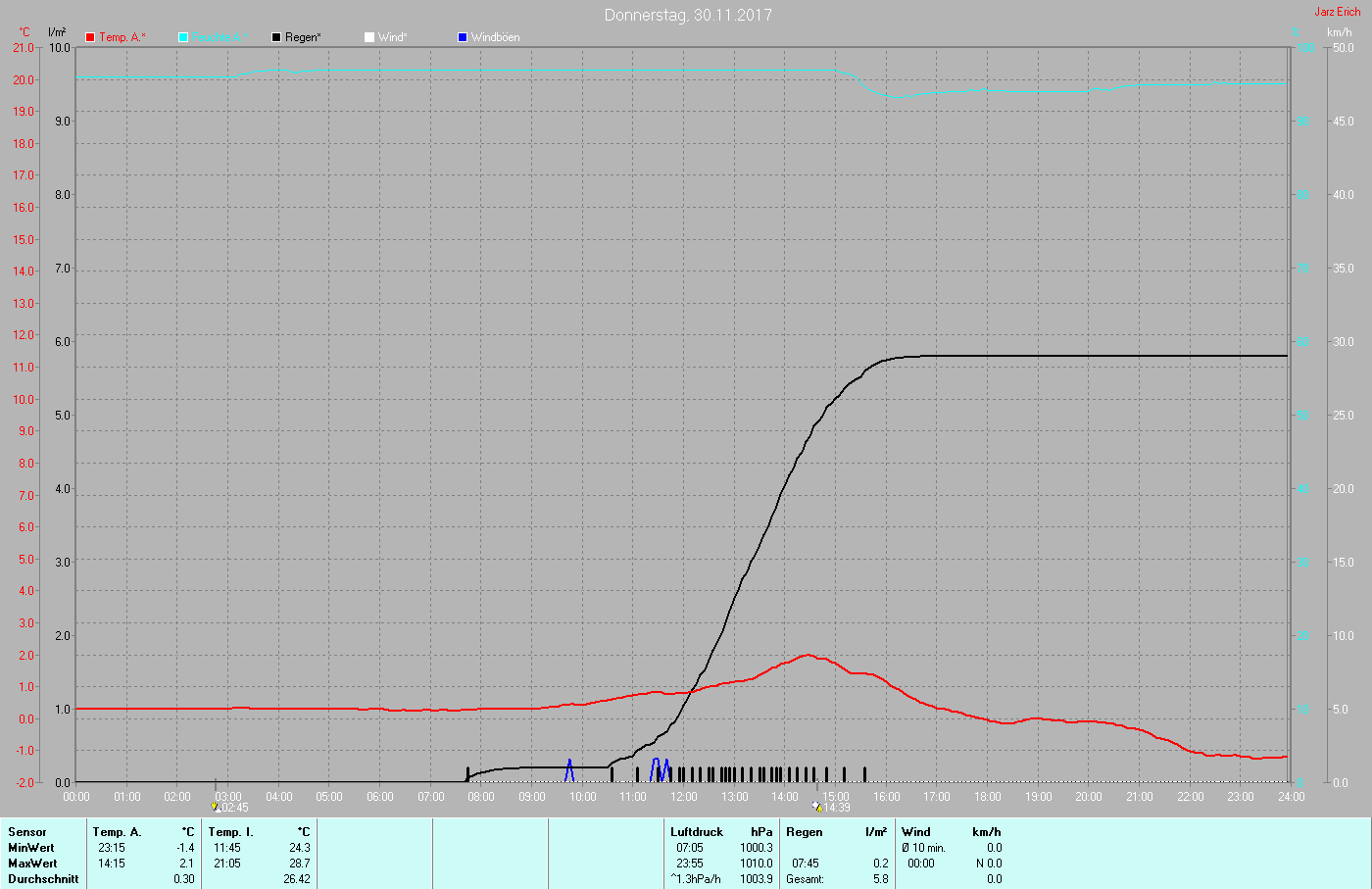The width and height of the screenshot is (1372, 889).
Task: Click the 12:00 time axis label
Action: click(684, 797)
